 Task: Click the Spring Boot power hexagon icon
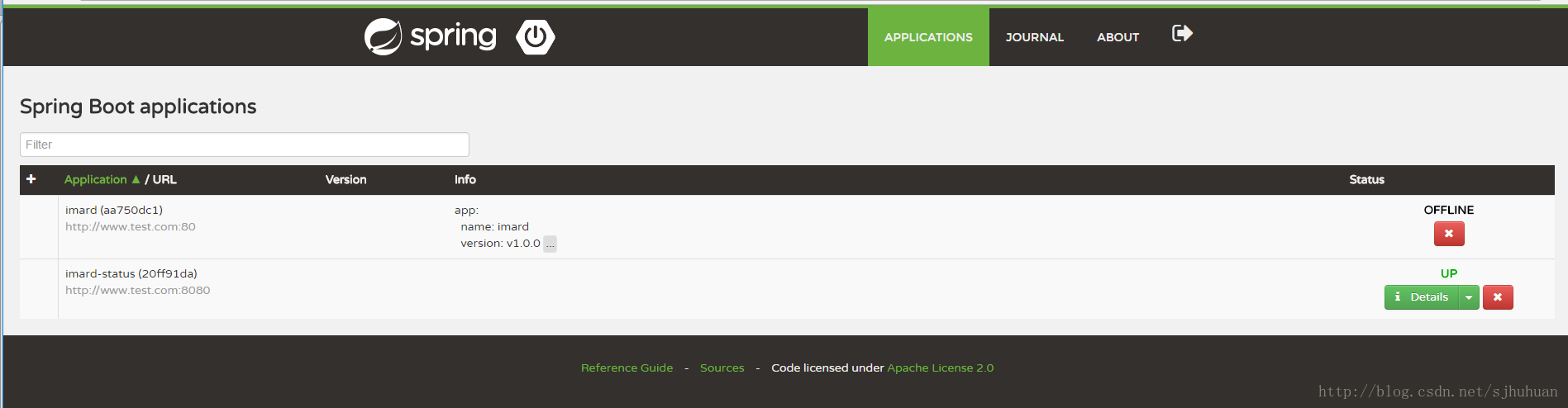pos(536,36)
